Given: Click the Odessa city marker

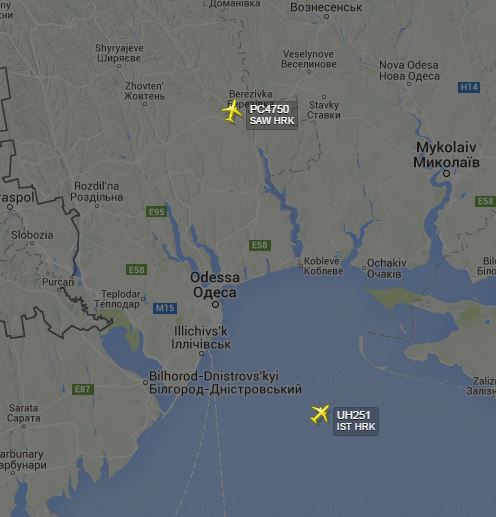Looking at the screenshot, I should coord(216,304).
